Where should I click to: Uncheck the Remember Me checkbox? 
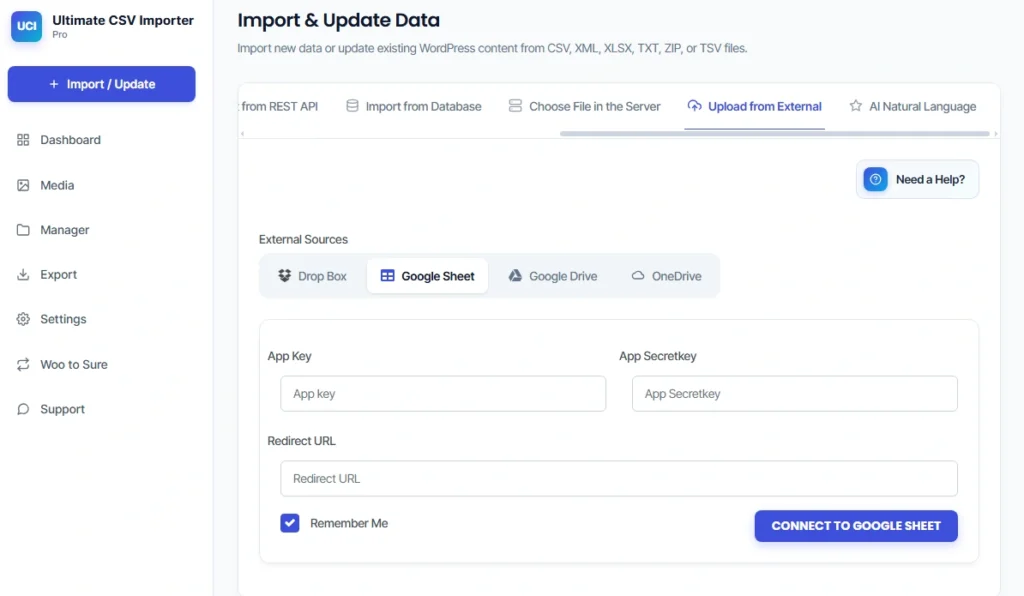290,523
